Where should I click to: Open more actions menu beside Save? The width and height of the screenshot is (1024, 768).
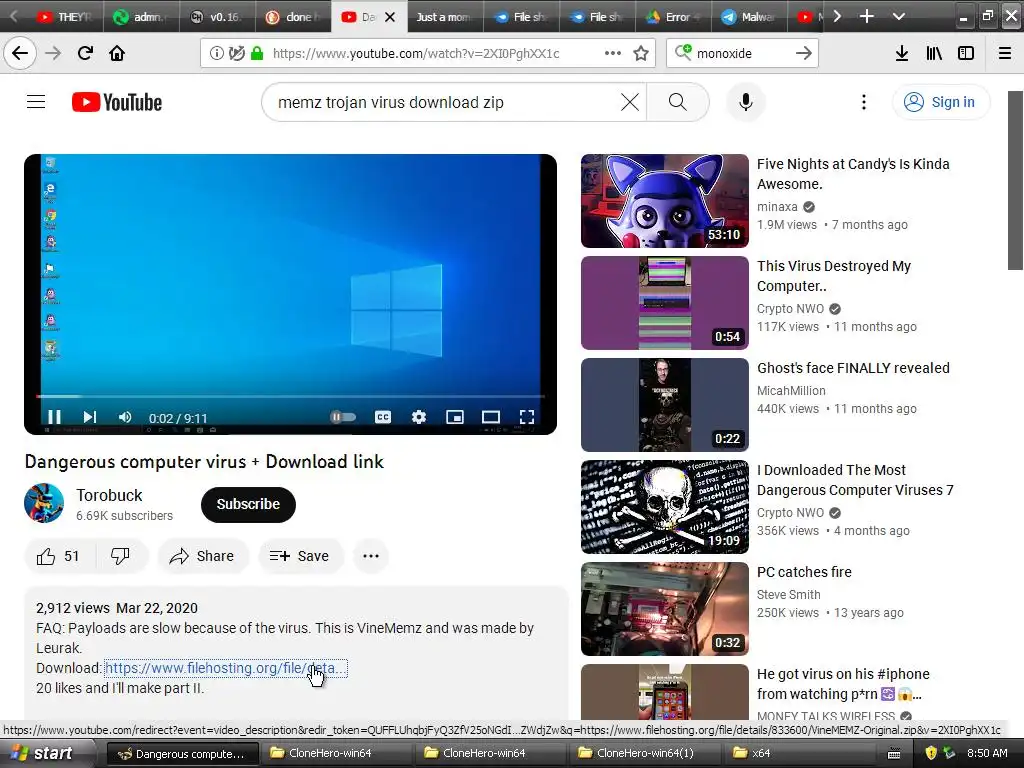pos(371,556)
